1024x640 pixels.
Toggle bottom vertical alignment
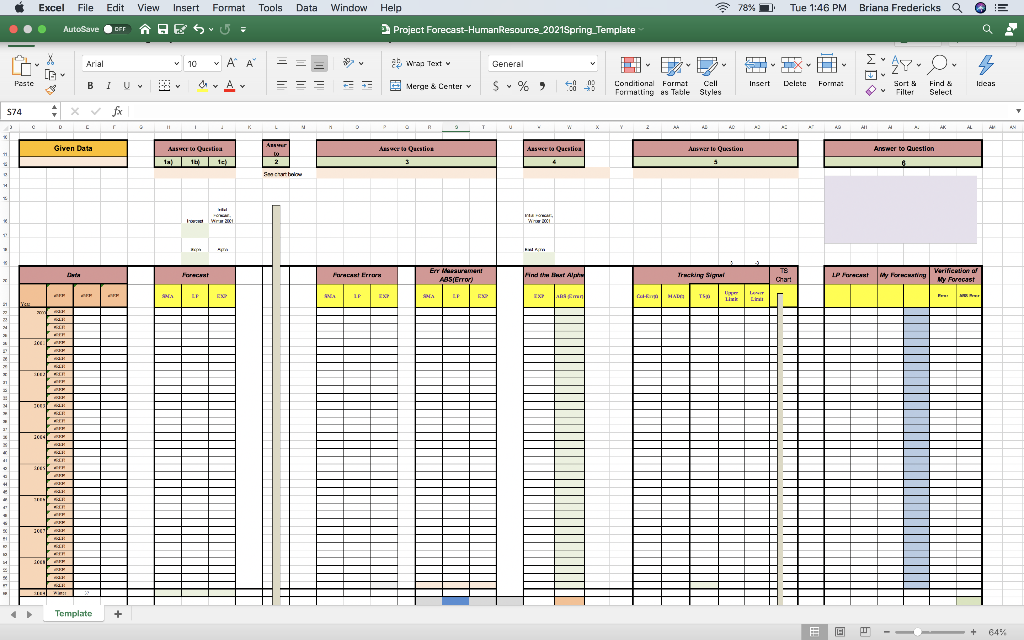click(319, 63)
